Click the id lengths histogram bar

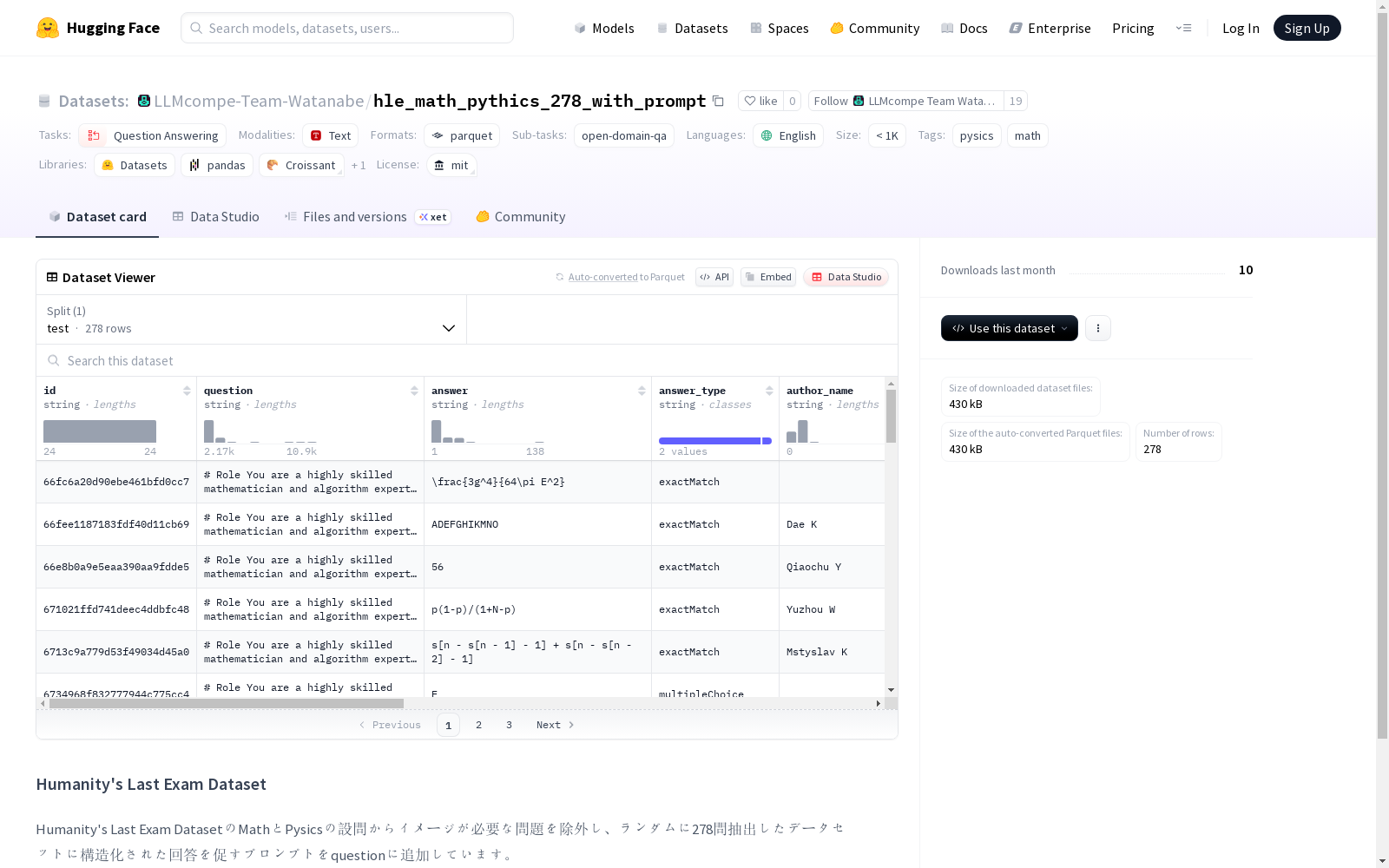tap(100, 431)
